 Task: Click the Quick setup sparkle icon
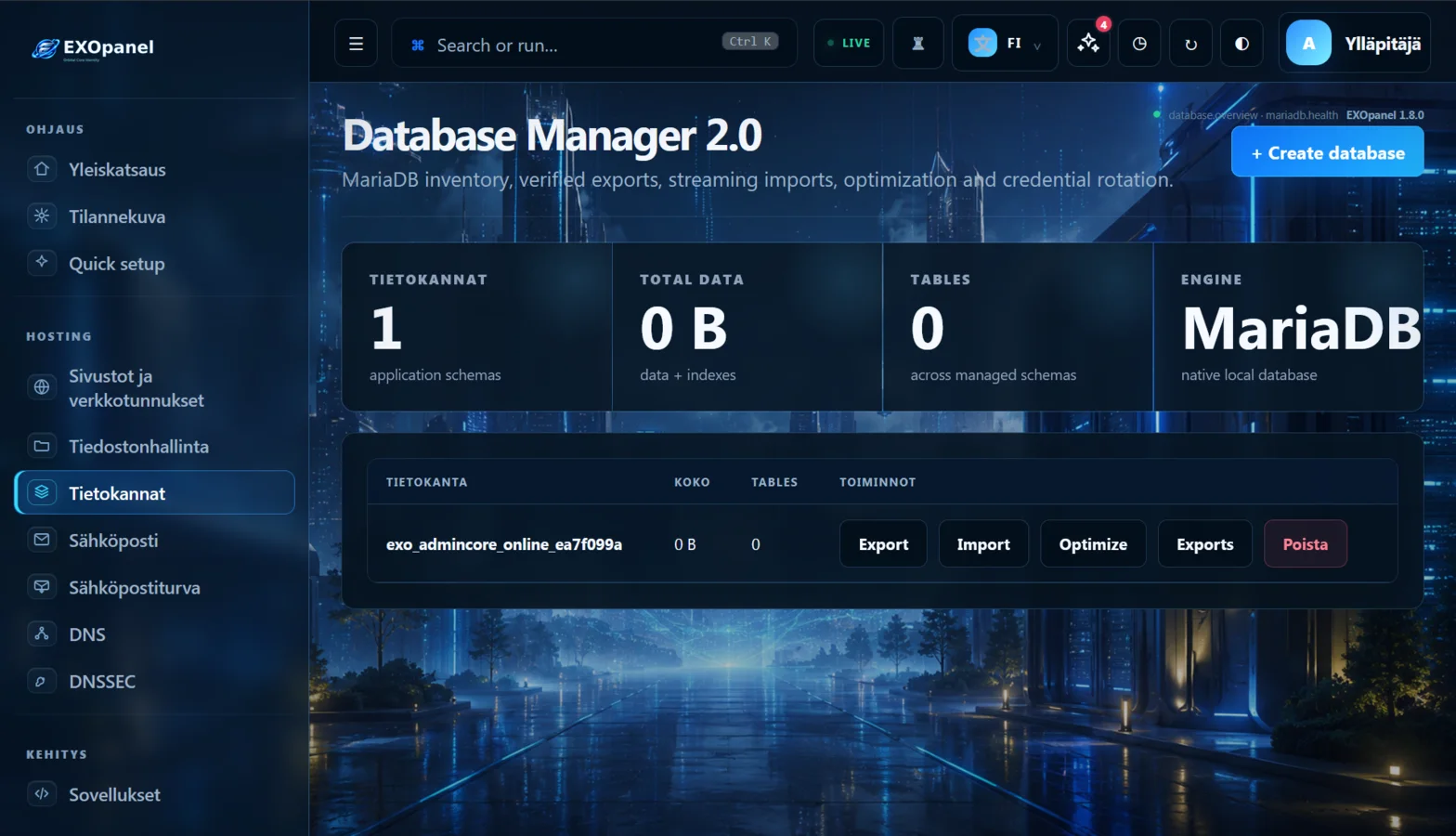tap(42, 263)
